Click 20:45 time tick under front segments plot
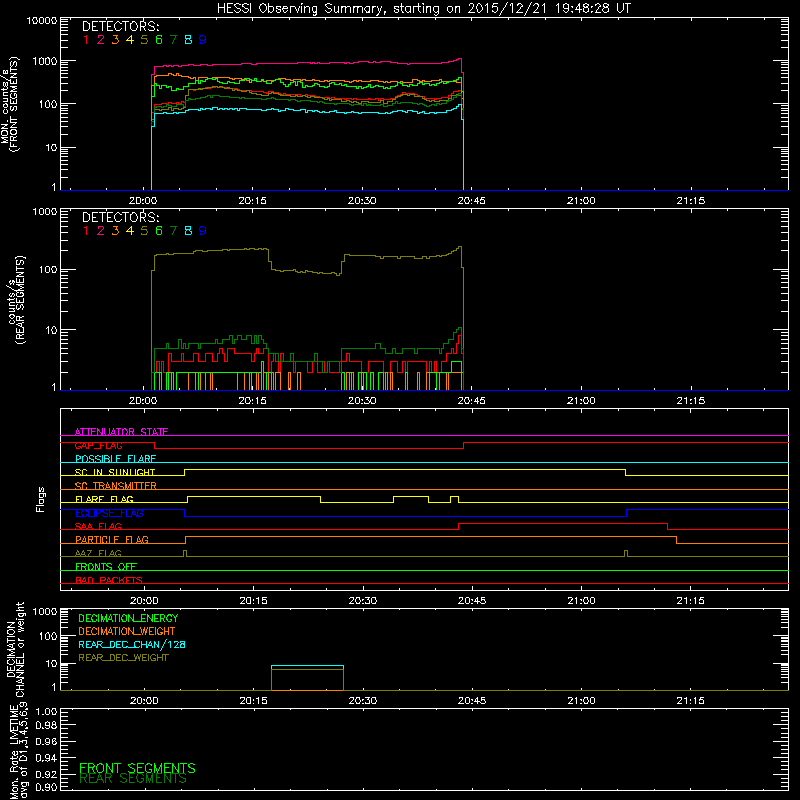 [x=471, y=201]
